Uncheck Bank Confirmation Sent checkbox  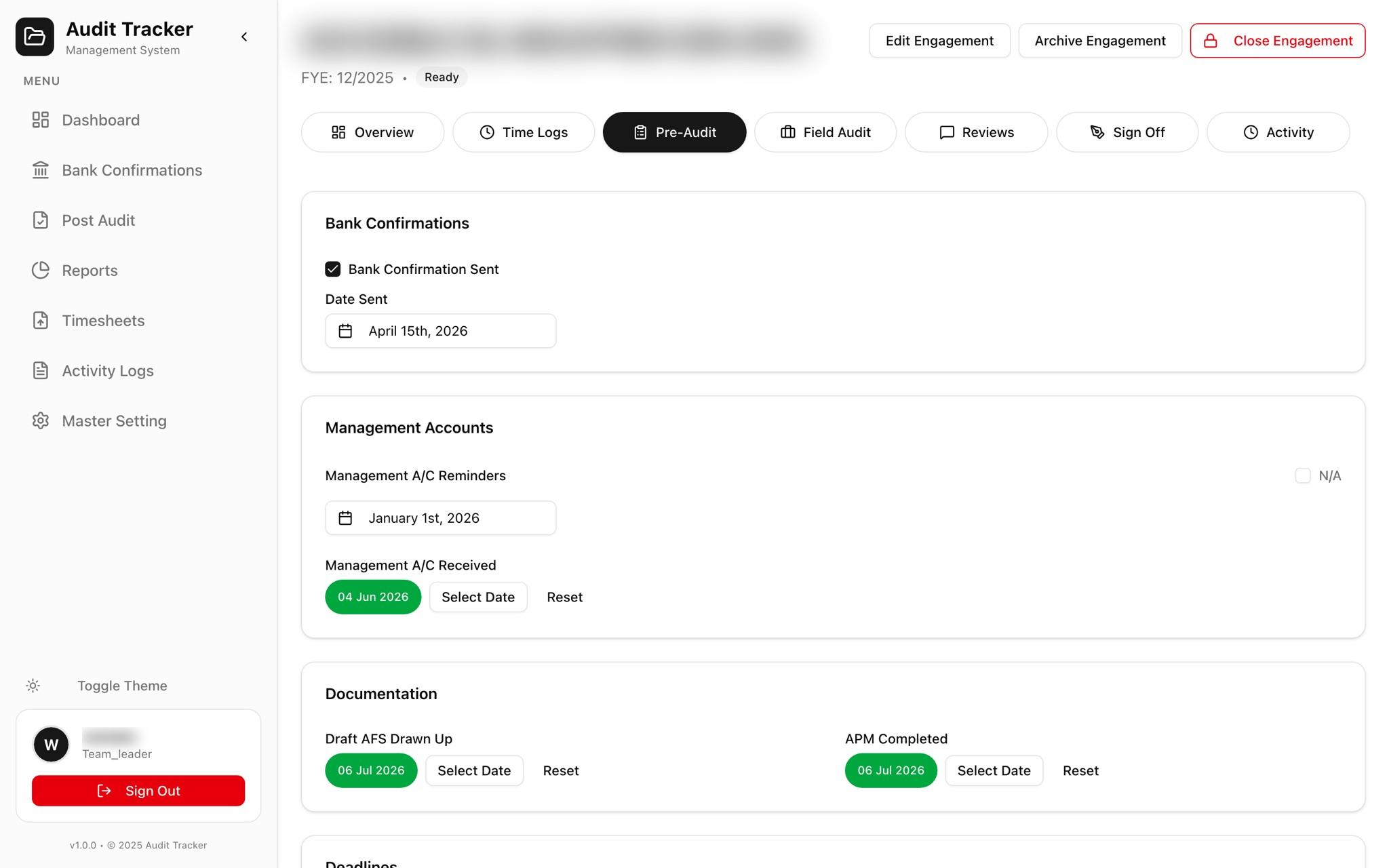pos(332,269)
